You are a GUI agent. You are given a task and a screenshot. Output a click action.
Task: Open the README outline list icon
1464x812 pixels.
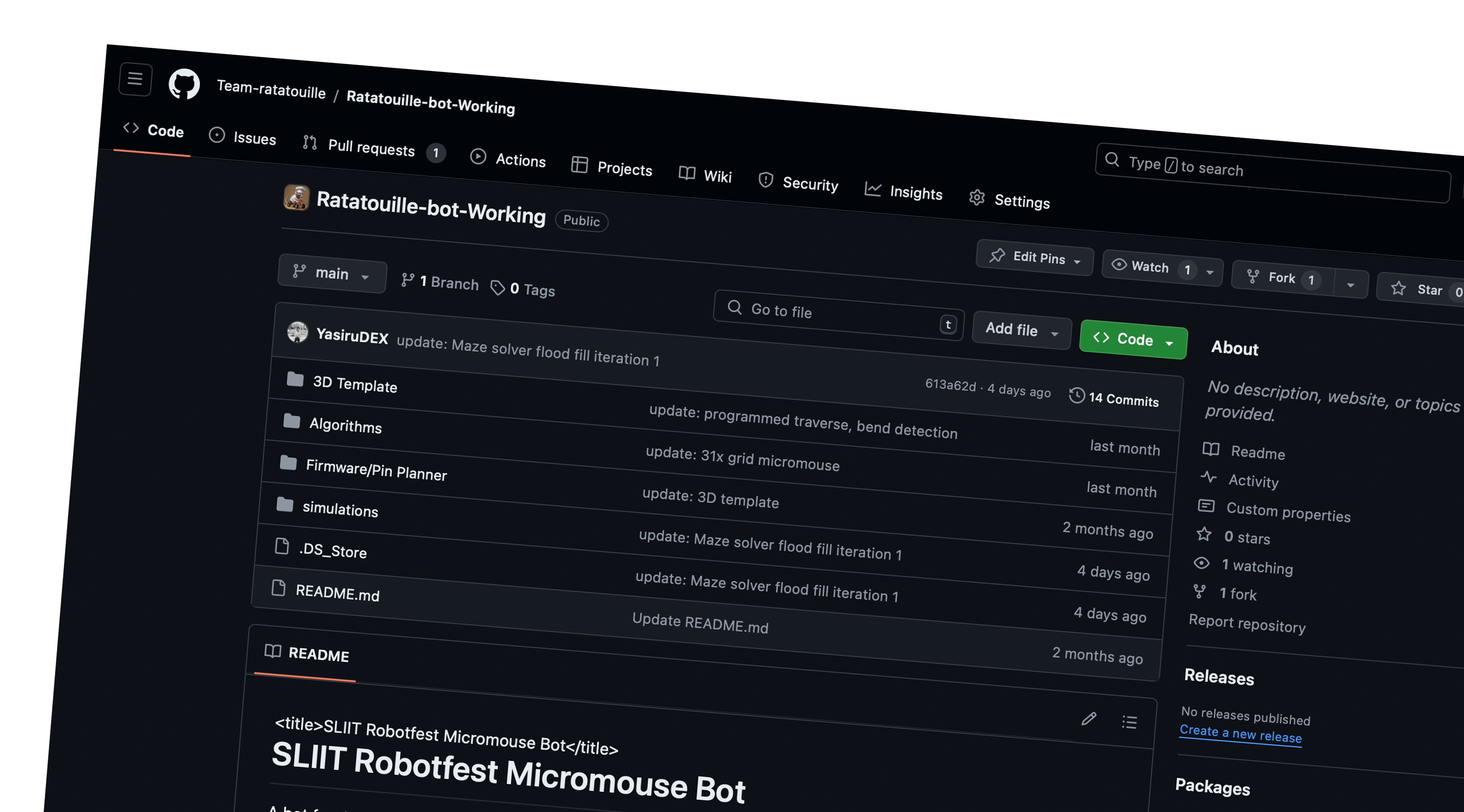[x=1129, y=722]
